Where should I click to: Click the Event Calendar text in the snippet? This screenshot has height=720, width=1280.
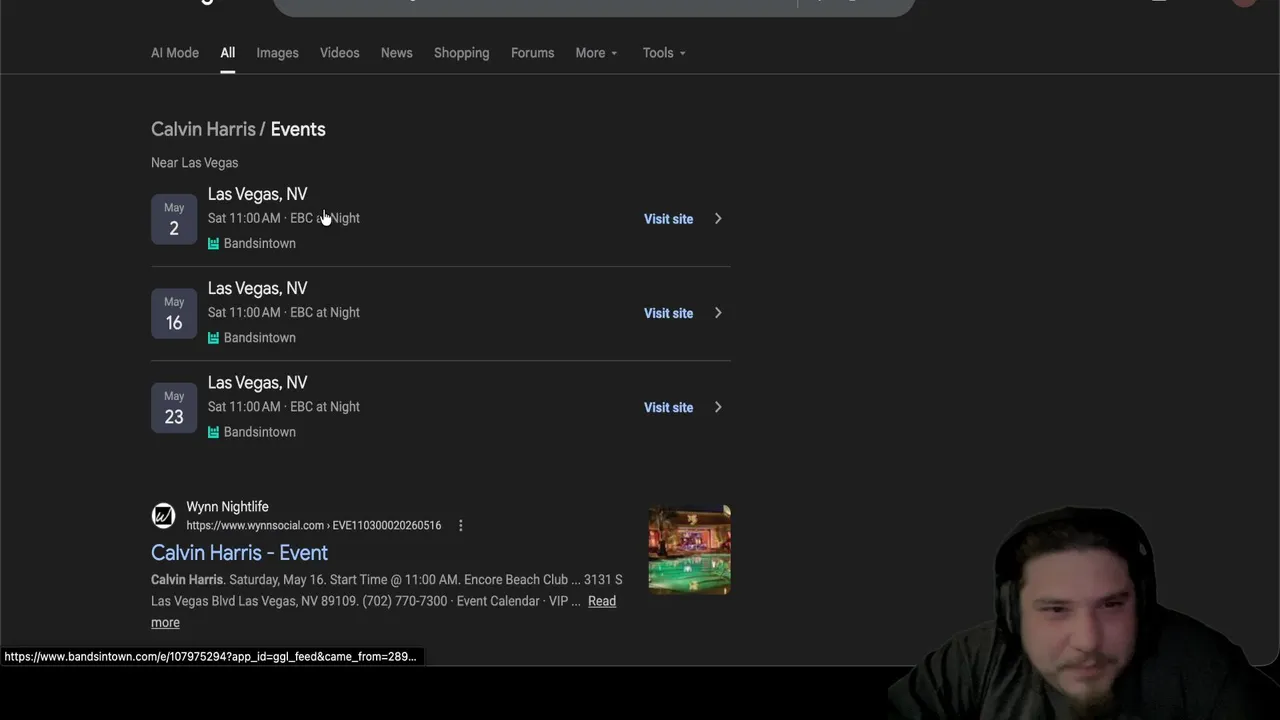point(496,601)
